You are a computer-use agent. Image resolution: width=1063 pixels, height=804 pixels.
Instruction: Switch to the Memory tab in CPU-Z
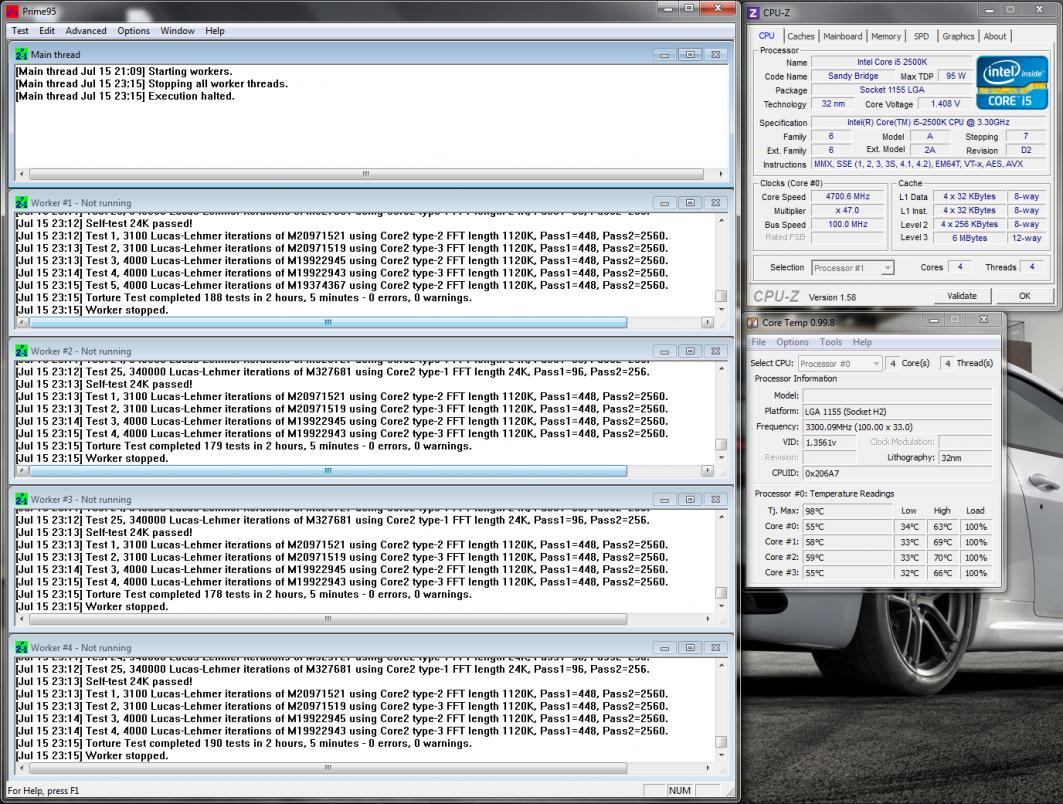coord(886,36)
